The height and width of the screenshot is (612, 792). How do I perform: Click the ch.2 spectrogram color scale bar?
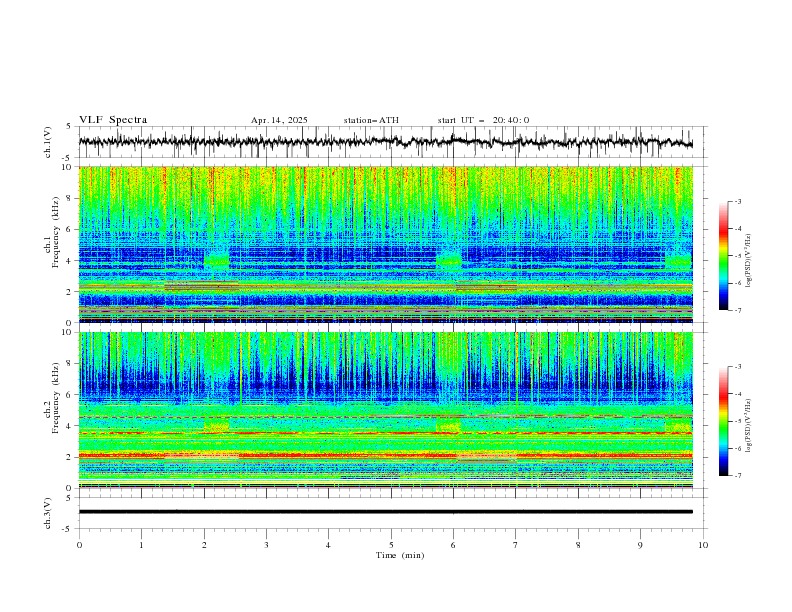723,421
